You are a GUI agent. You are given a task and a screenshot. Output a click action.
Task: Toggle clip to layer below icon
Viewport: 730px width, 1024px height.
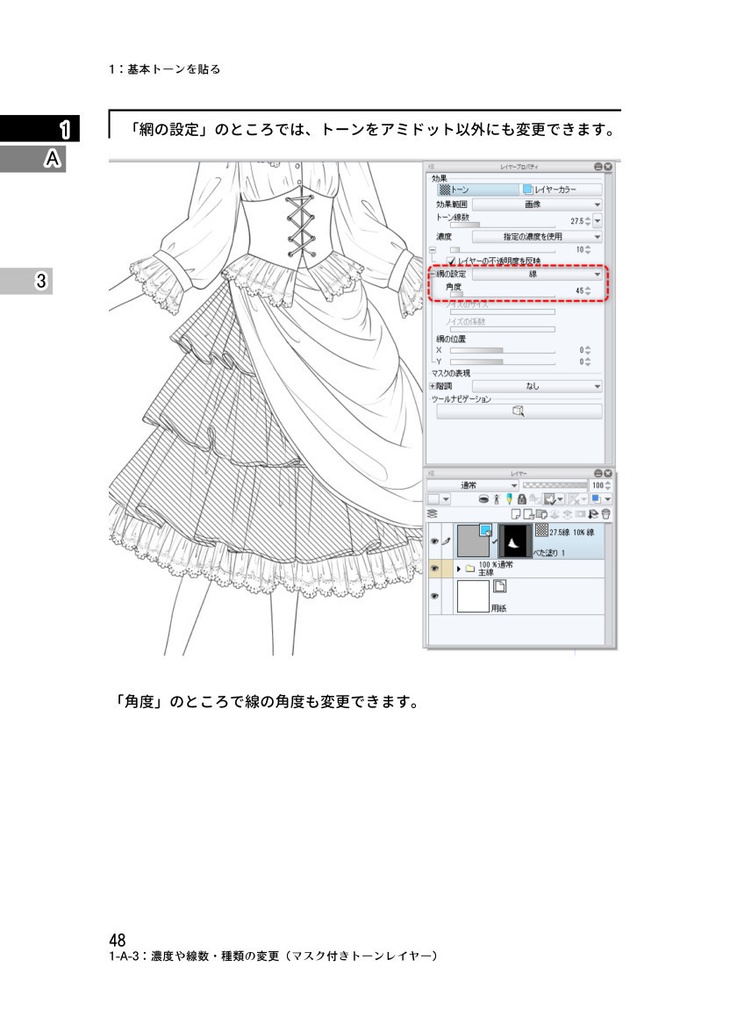tap(484, 500)
